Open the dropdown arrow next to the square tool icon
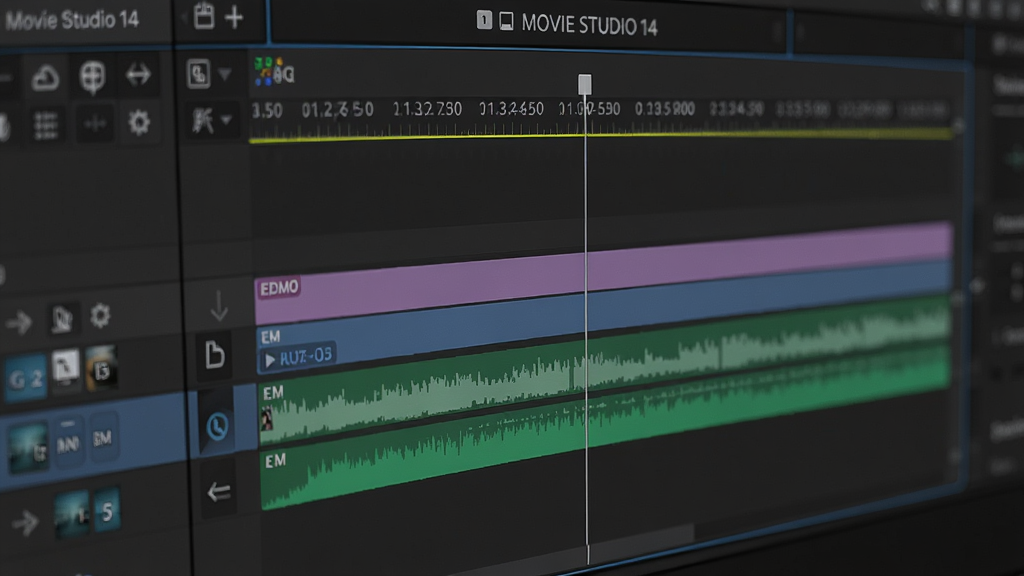 tap(225, 74)
